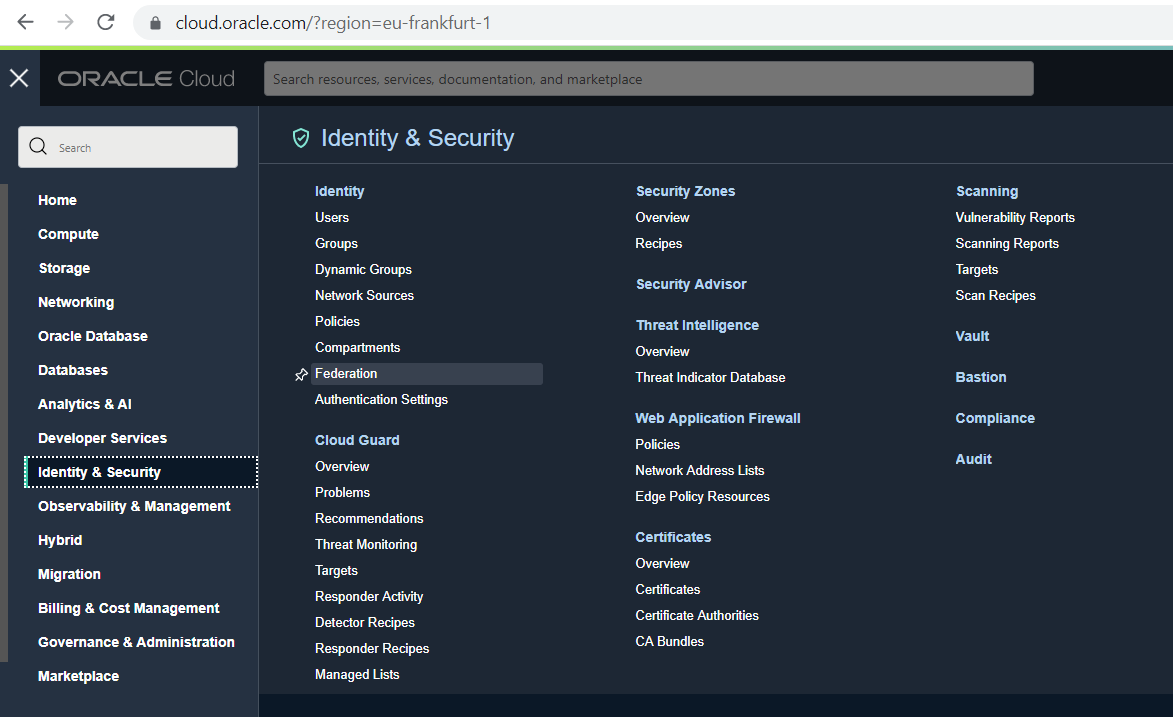Open Certificate Authorities page
1173x717 pixels.
point(697,615)
